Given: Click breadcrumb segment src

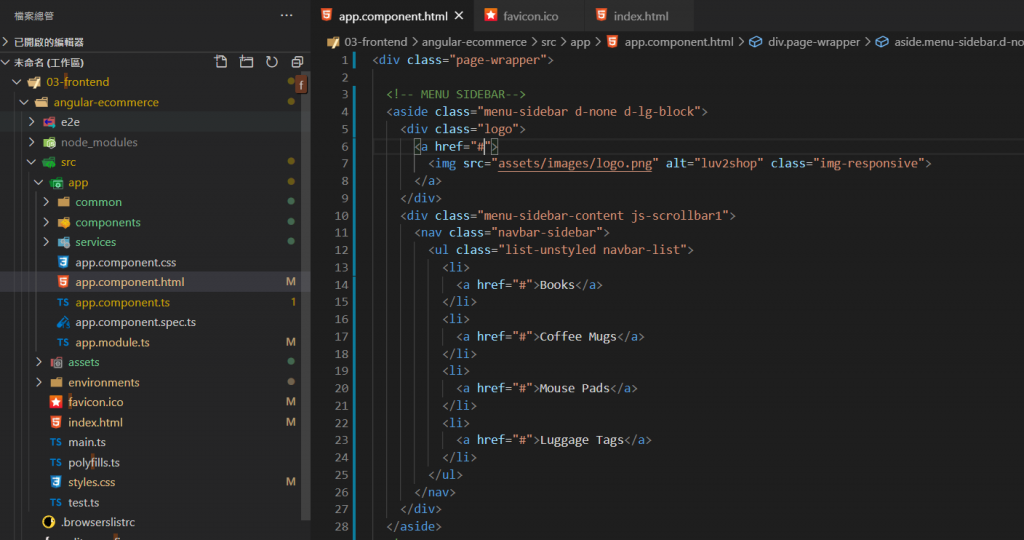Looking at the screenshot, I should click(549, 42).
